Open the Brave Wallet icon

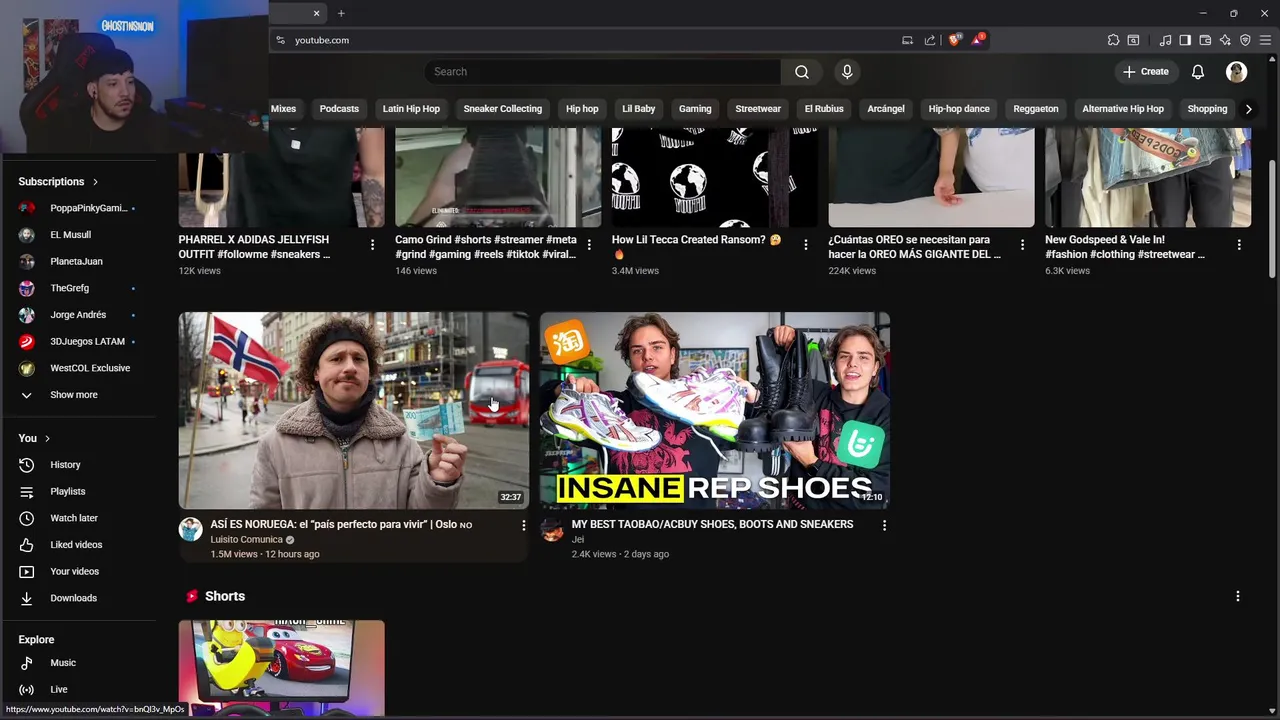point(1205,40)
